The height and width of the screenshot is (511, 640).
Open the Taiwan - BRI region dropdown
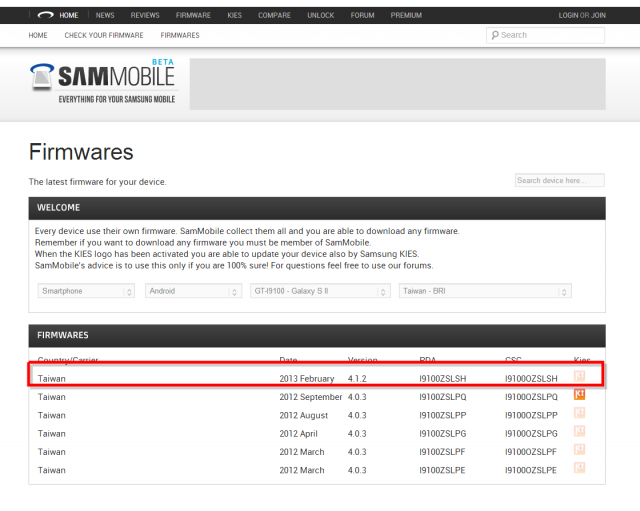click(x=485, y=291)
